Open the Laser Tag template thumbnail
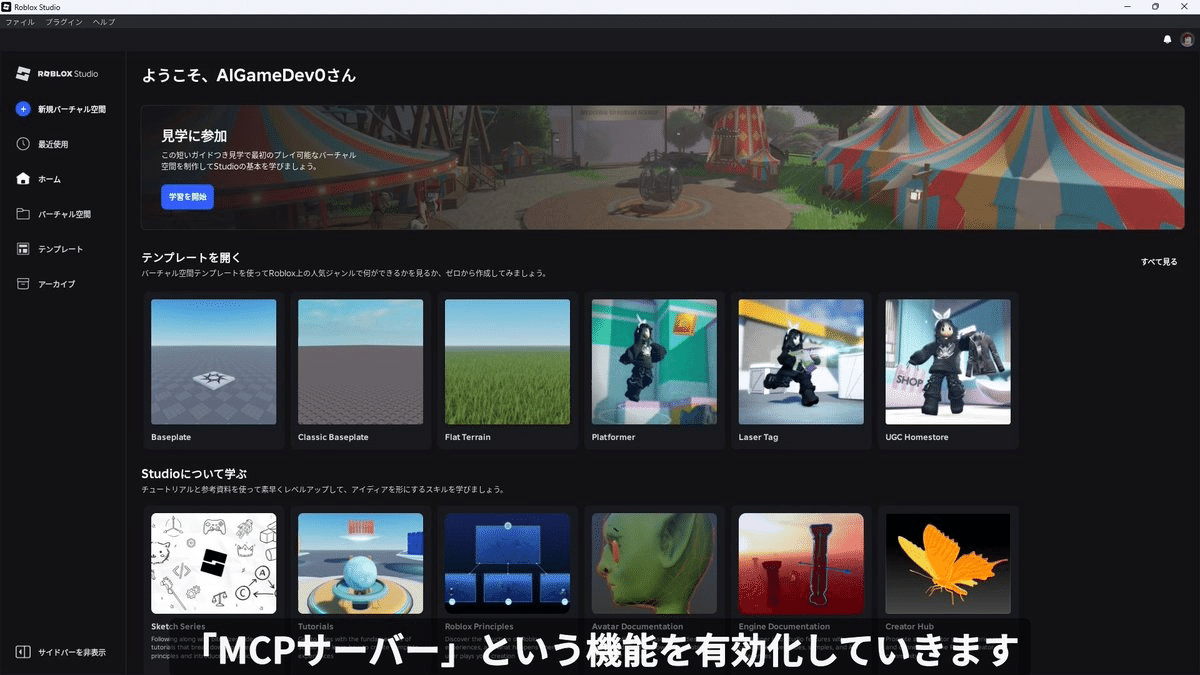 tap(802, 362)
